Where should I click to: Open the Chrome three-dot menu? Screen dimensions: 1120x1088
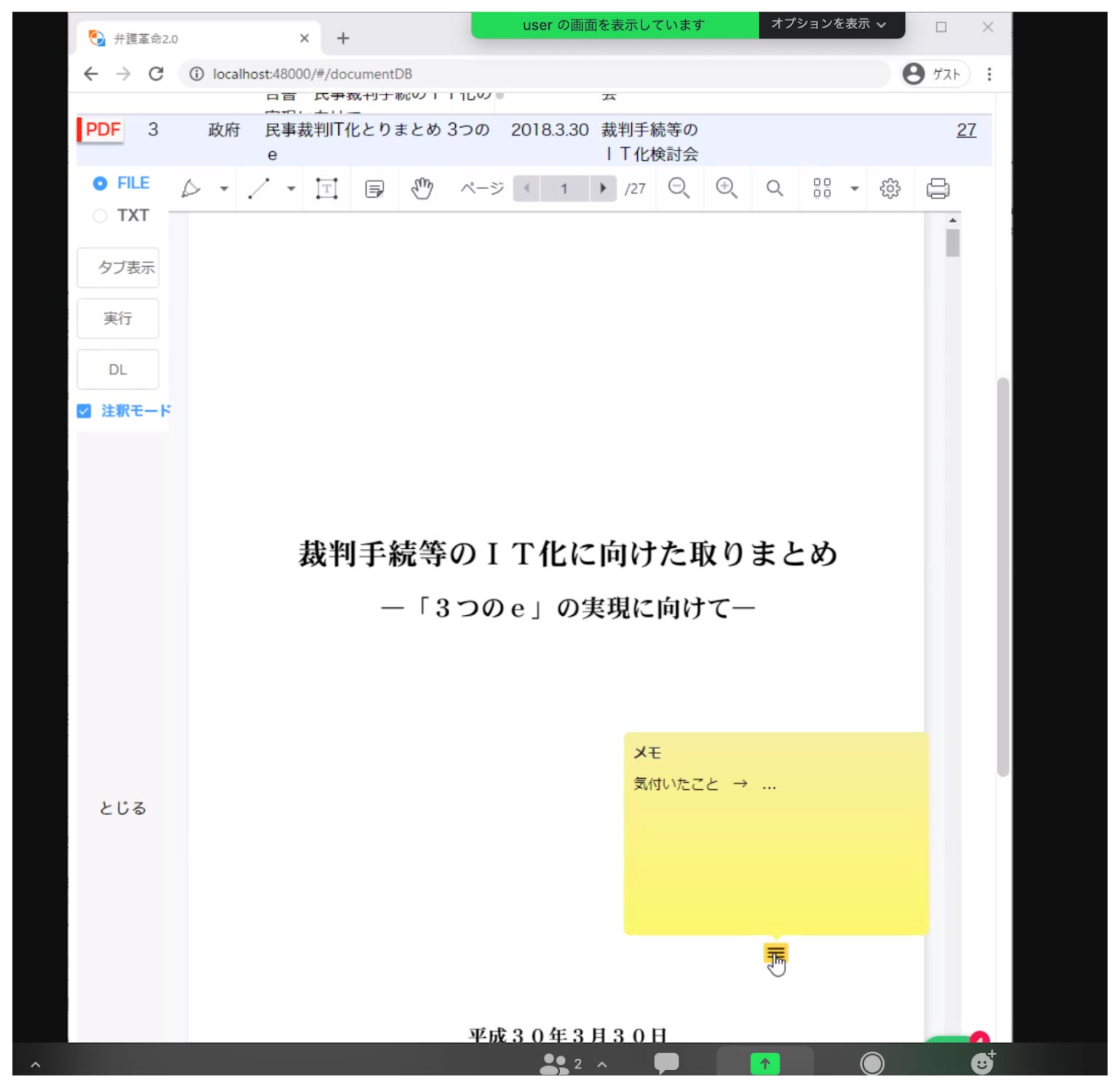point(989,74)
